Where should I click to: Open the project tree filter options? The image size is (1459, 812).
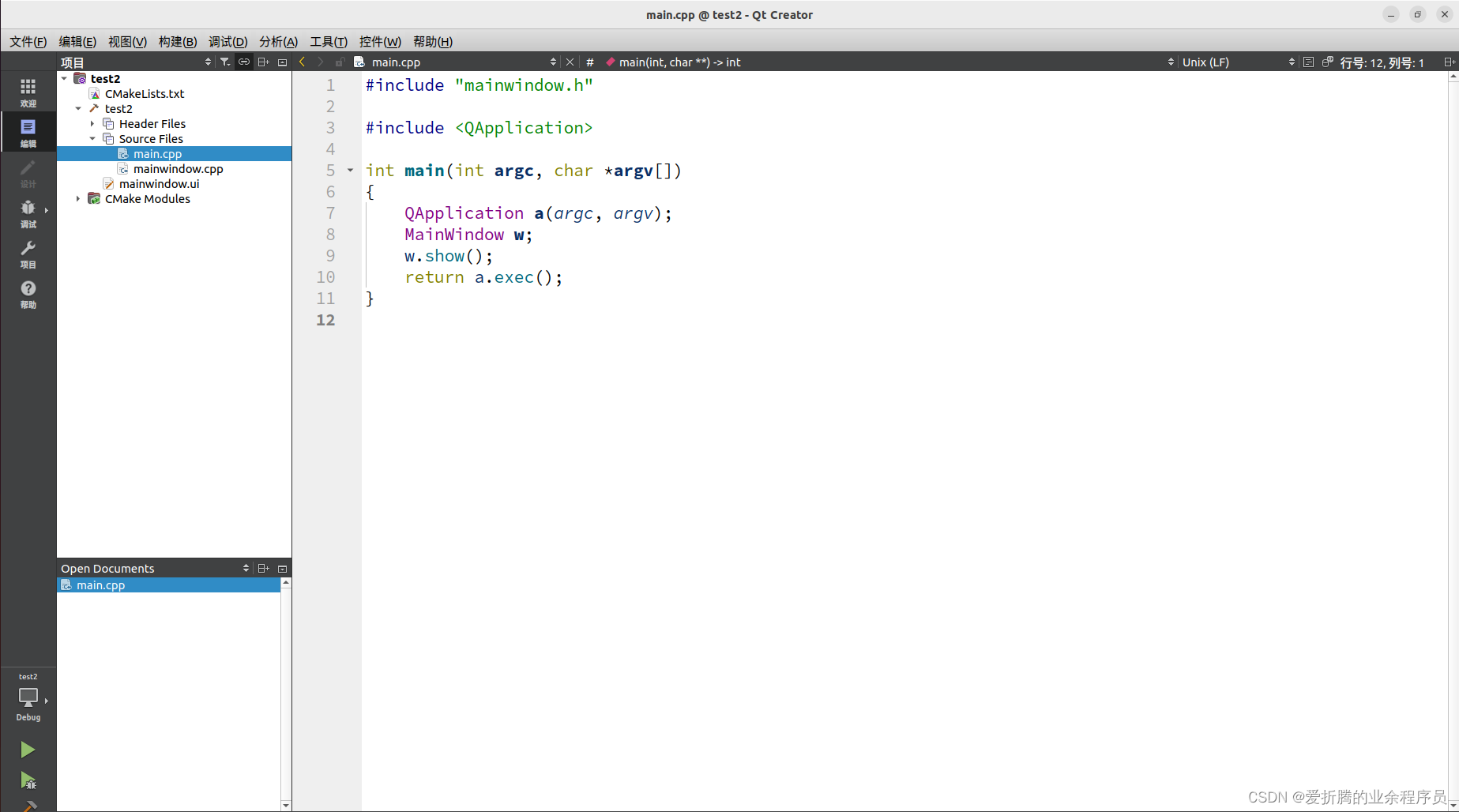225,62
